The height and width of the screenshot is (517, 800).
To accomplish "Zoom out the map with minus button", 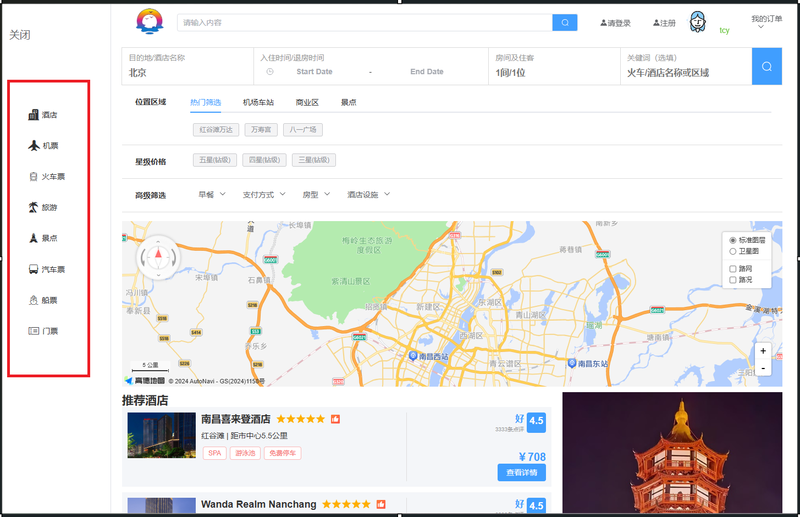I will click(763, 367).
